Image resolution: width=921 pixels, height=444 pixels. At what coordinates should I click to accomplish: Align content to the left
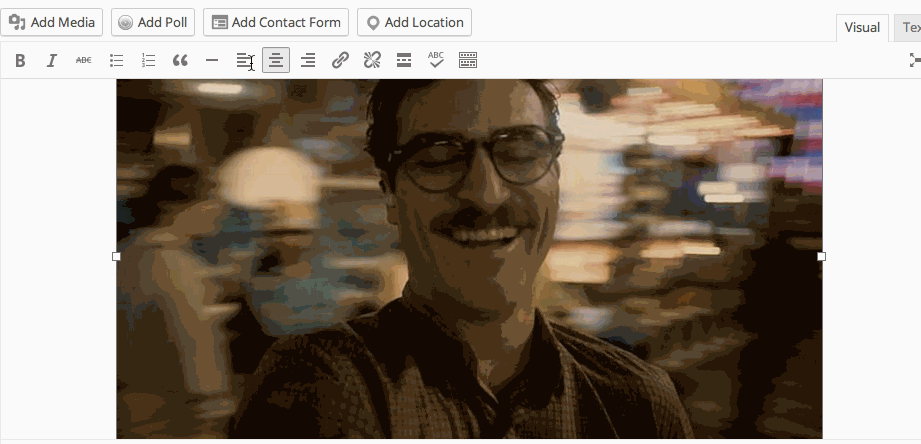tap(244, 61)
